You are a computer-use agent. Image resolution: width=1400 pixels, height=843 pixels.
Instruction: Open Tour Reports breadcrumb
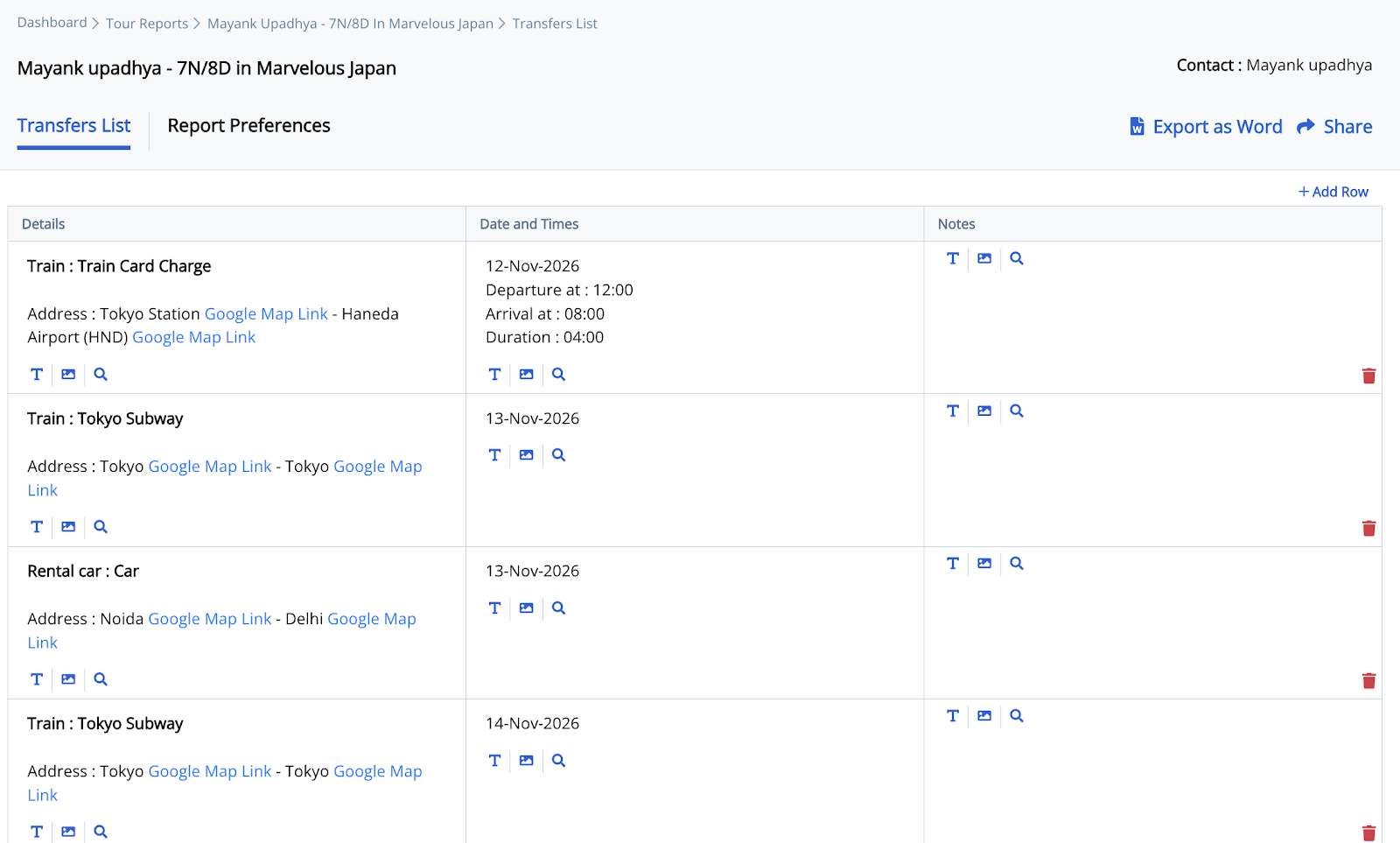pyautogui.click(x=147, y=24)
